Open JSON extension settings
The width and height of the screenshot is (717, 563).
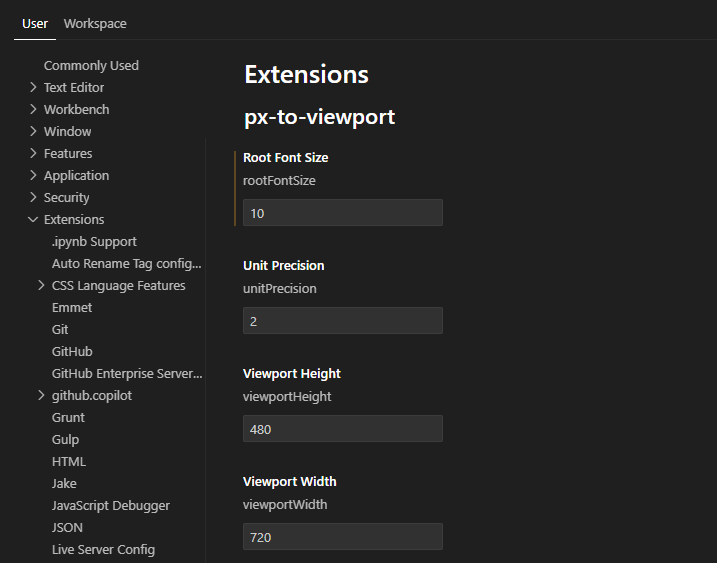(67, 527)
